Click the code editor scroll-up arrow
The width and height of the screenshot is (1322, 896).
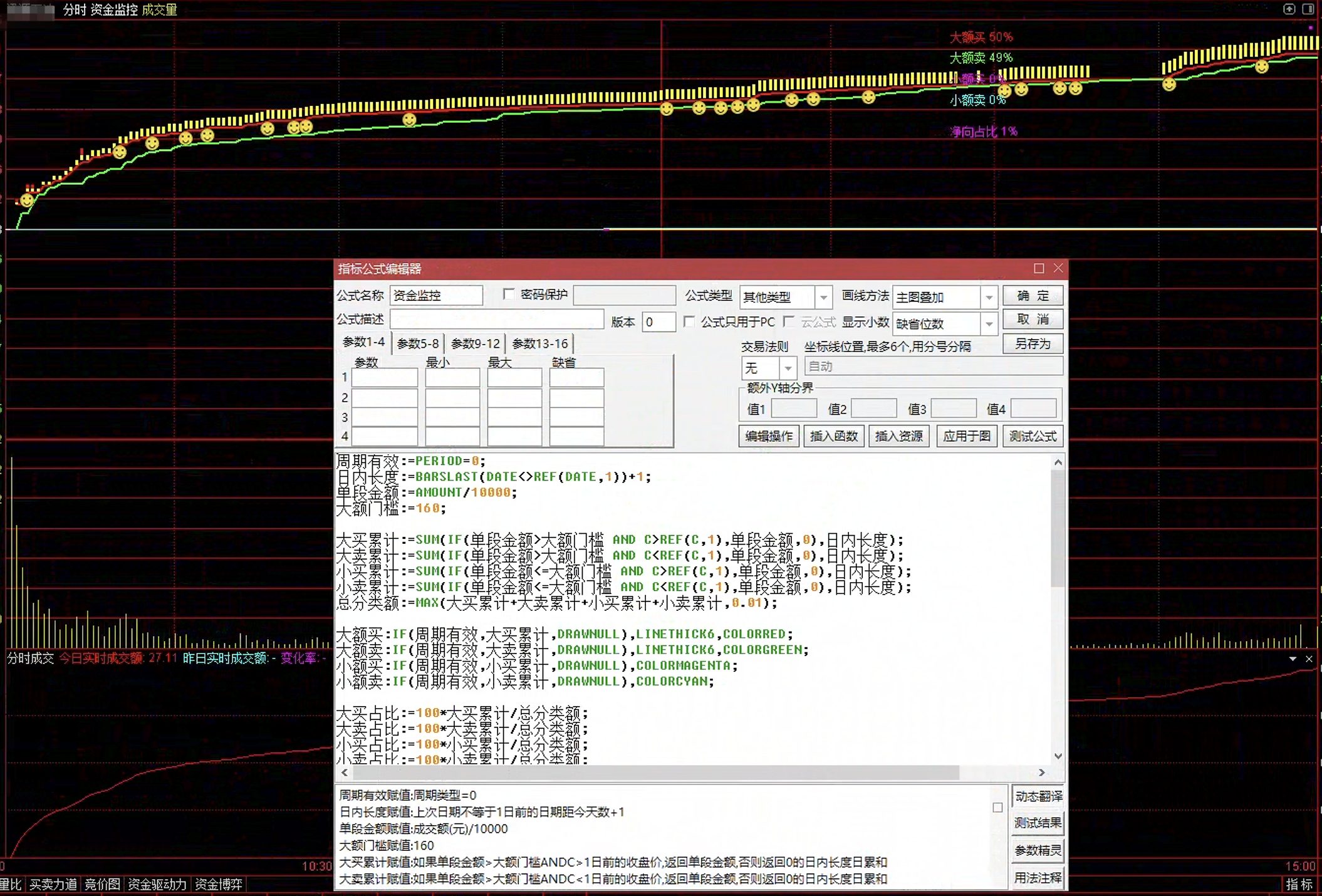pyautogui.click(x=1058, y=462)
